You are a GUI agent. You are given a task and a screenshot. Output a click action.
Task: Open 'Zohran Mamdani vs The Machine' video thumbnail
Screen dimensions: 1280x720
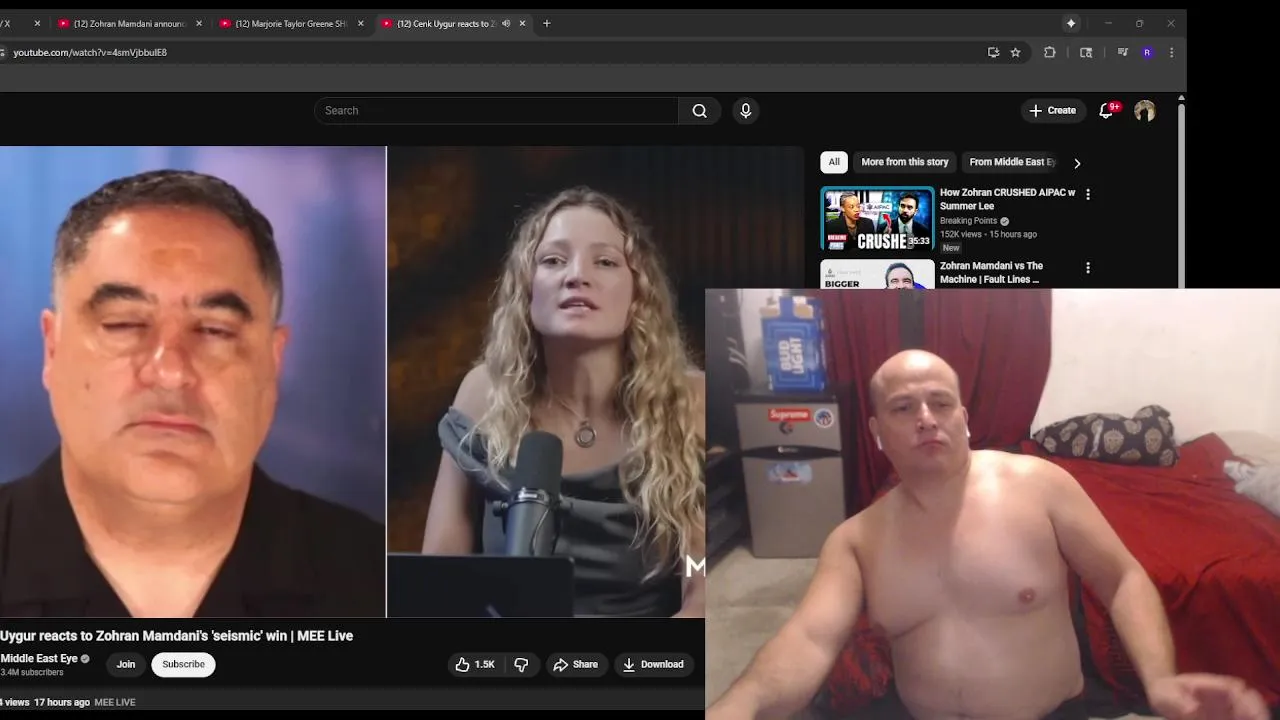(877, 274)
